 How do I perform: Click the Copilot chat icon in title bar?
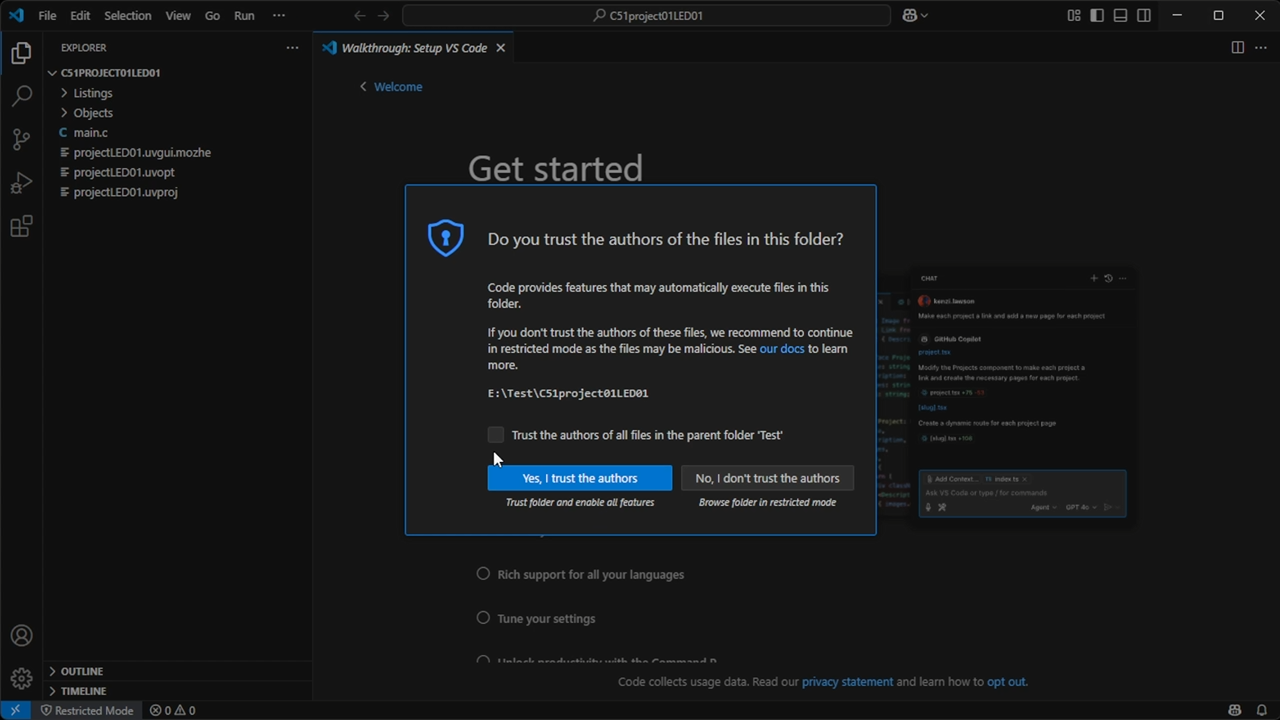coord(910,15)
